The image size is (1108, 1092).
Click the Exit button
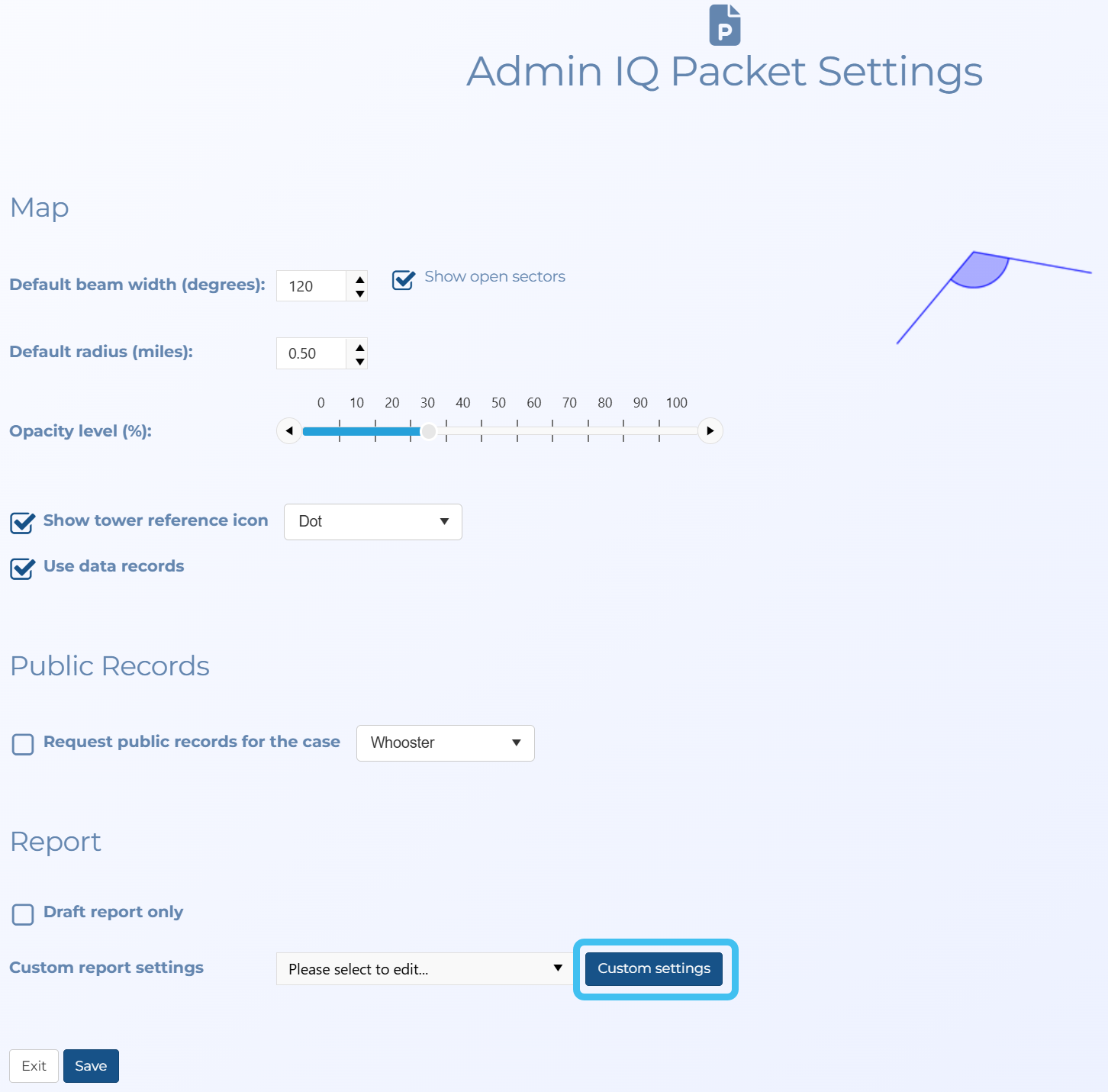click(34, 1066)
